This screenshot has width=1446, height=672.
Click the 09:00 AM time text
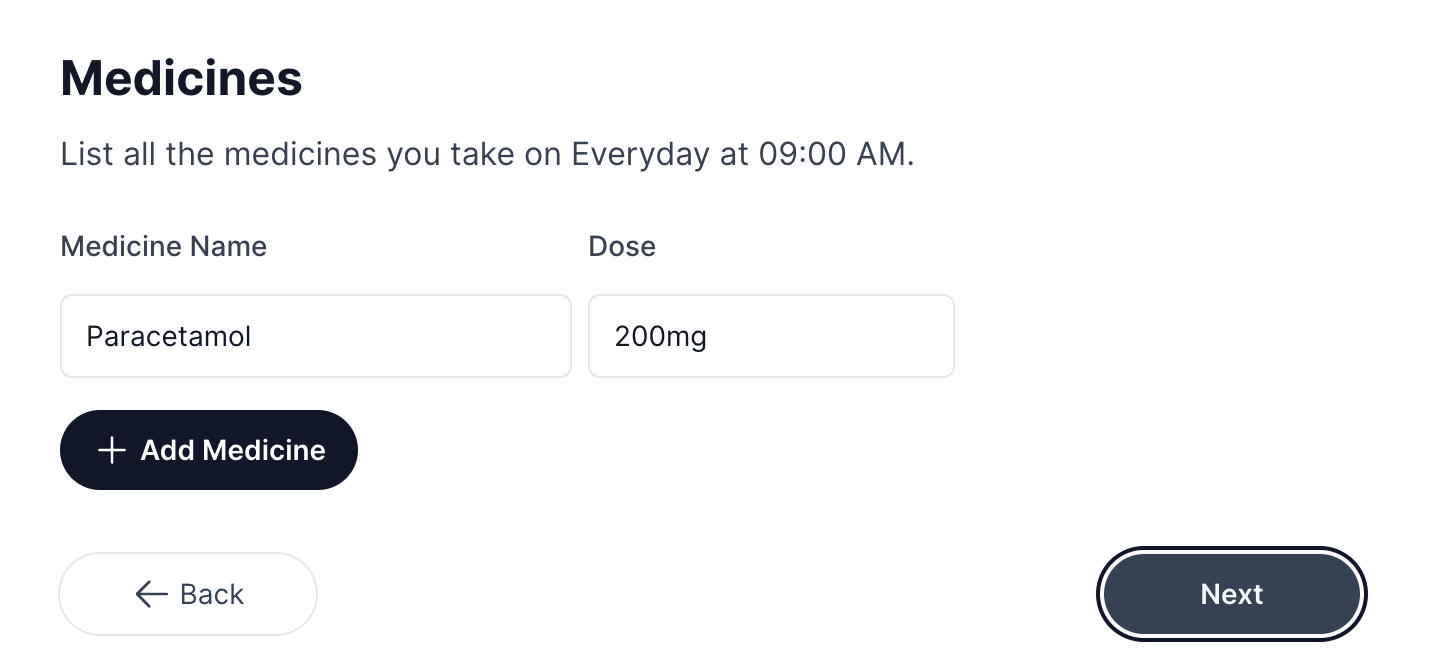(x=833, y=154)
